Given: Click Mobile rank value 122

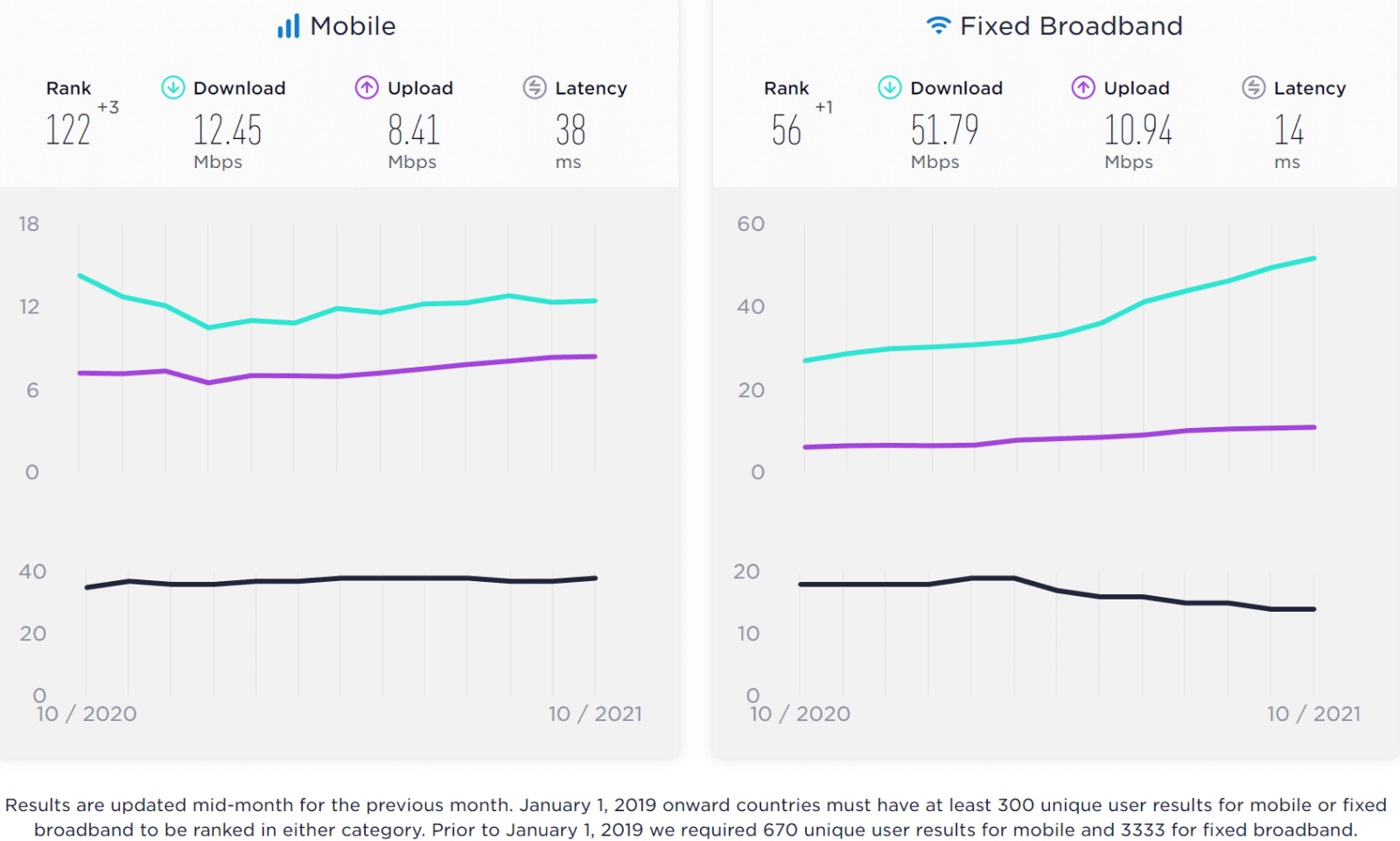Looking at the screenshot, I should tap(68, 130).
